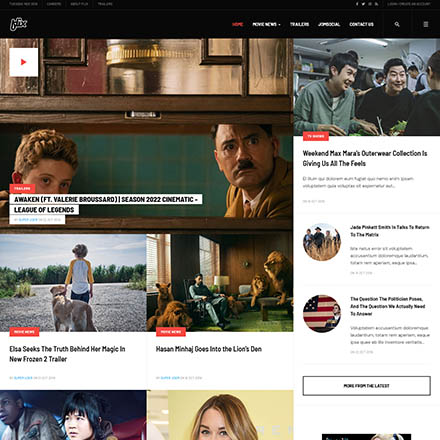Go to the Home menu item

tap(238, 24)
